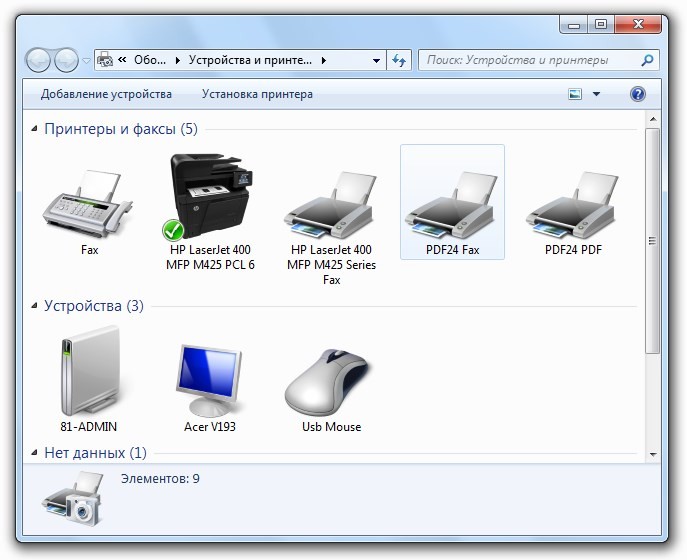Click the vertical scrollbar thumb

[x=653, y=240]
